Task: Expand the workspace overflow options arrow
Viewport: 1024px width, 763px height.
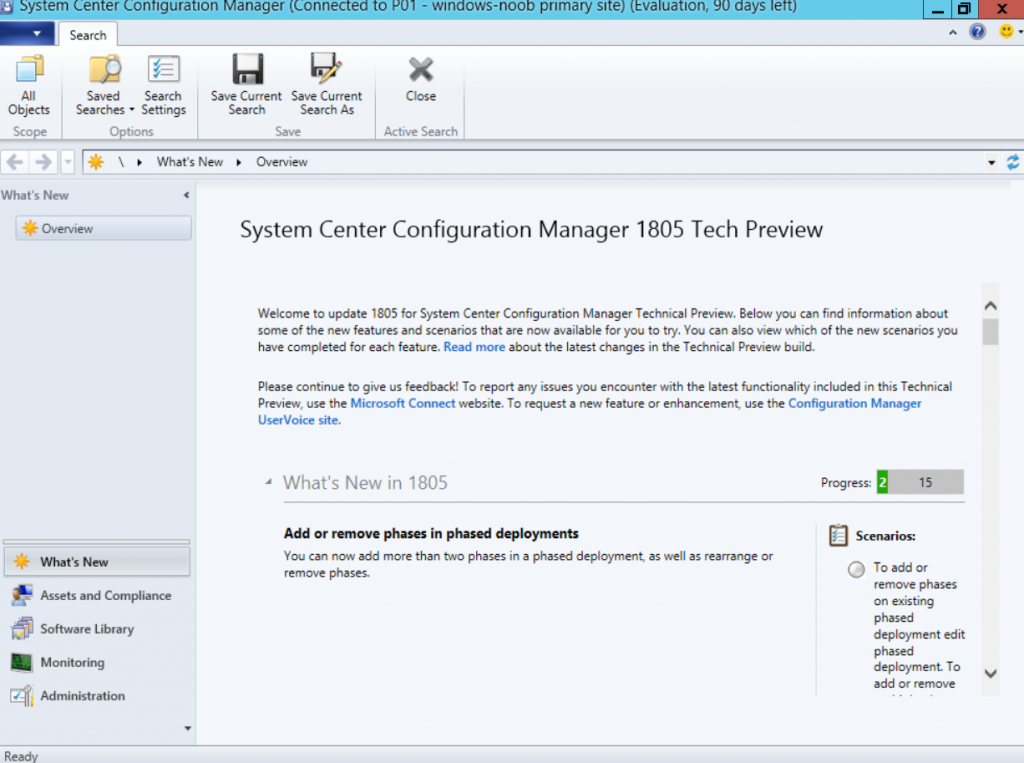Action: 187,728
